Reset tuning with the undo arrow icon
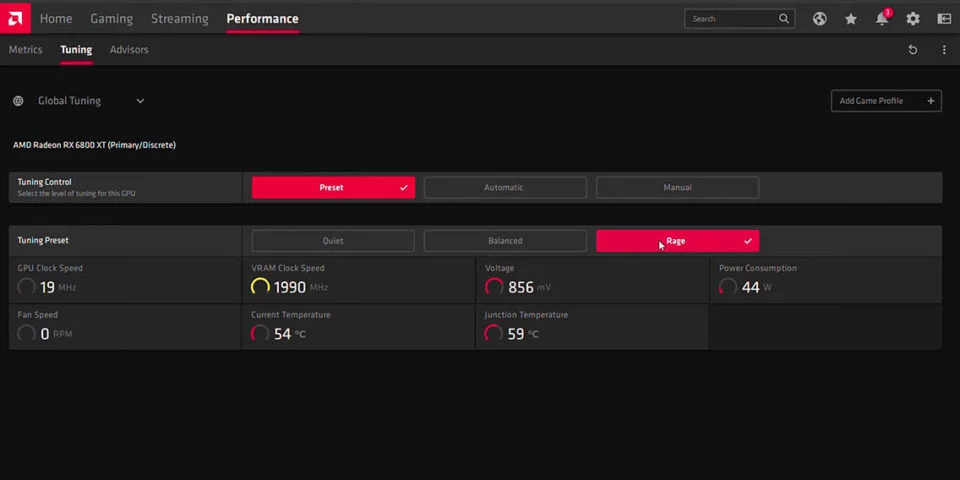This screenshot has height=480, width=960. (x=913, y=50)
